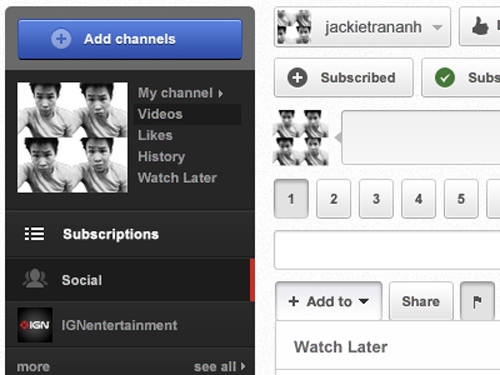Click the Add channels label text
The width and height of the screenshot is (500, 375).
coord(130,39)
